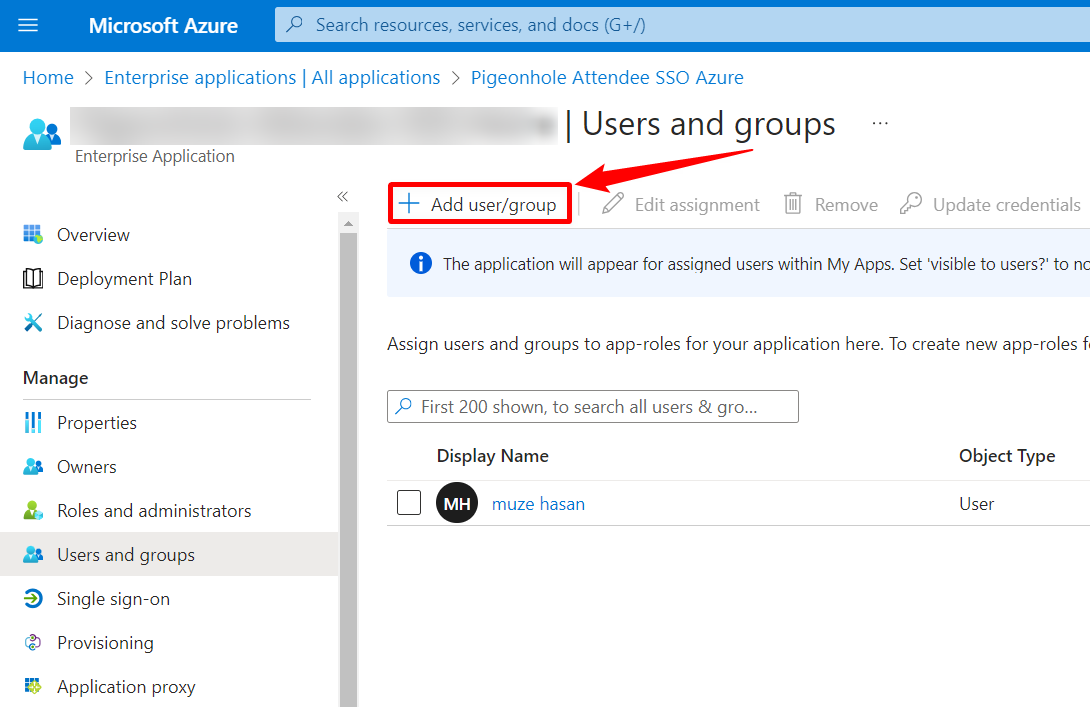Select the checkbox for muze hasan
1090x707 pixels.
(x=409, y=503)
